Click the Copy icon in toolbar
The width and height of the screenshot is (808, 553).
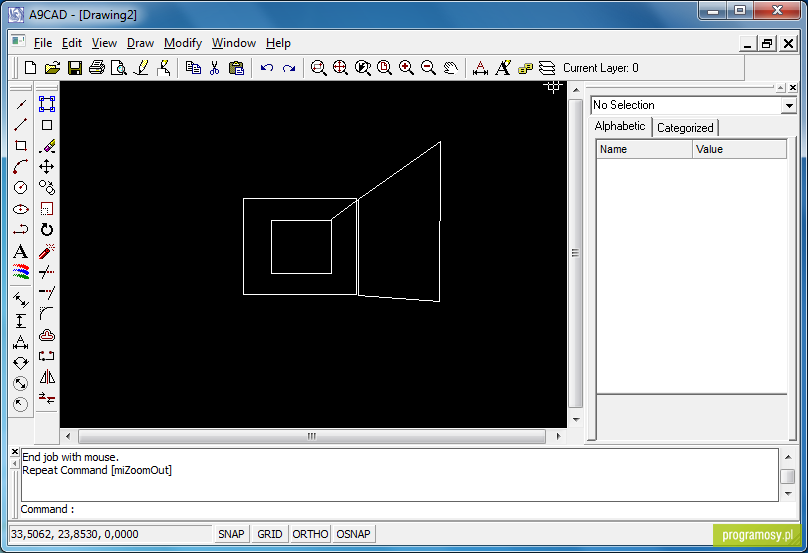point(193,68)
